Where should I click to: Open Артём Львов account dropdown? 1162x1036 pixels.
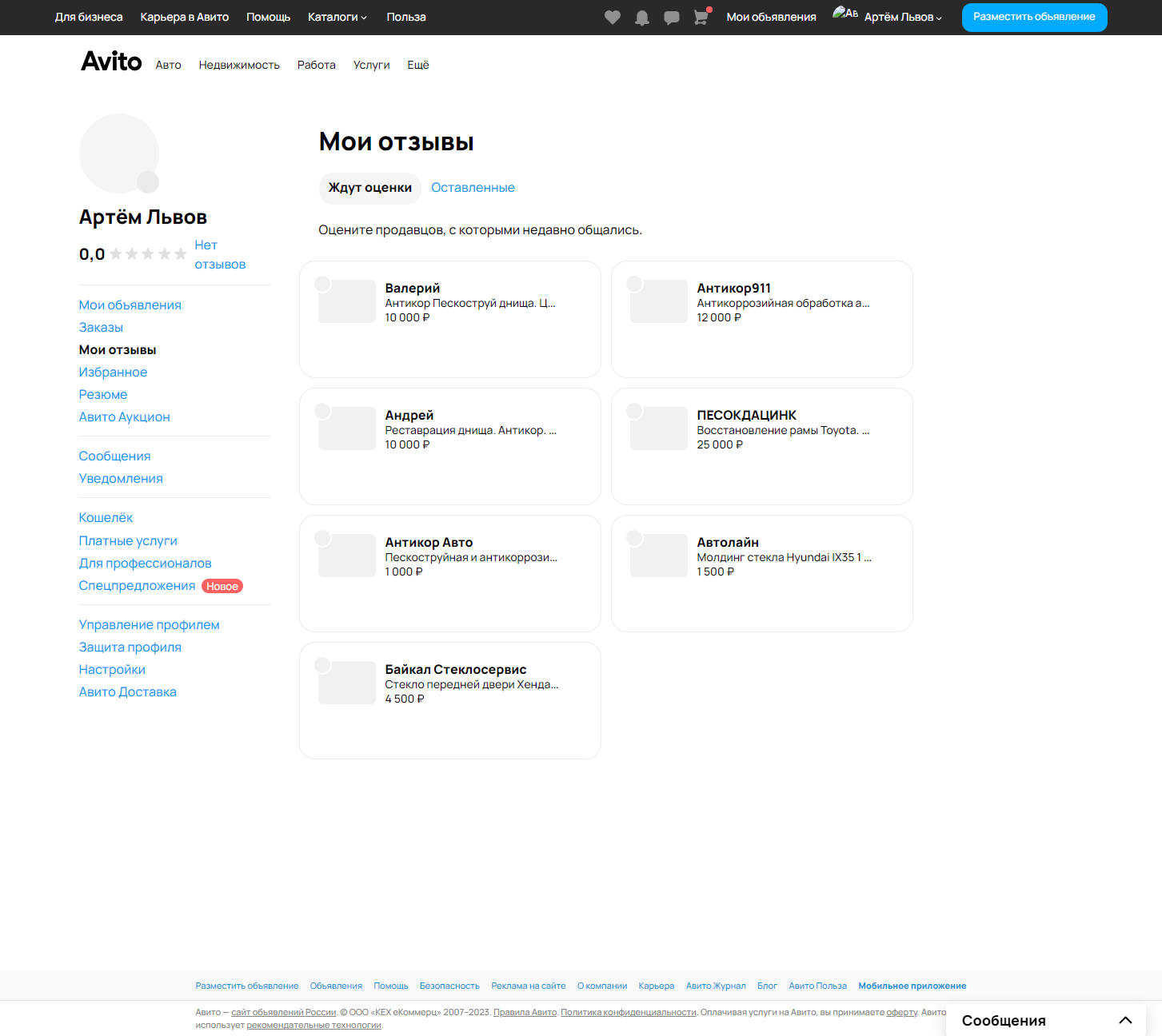click(x=903, y=17)
